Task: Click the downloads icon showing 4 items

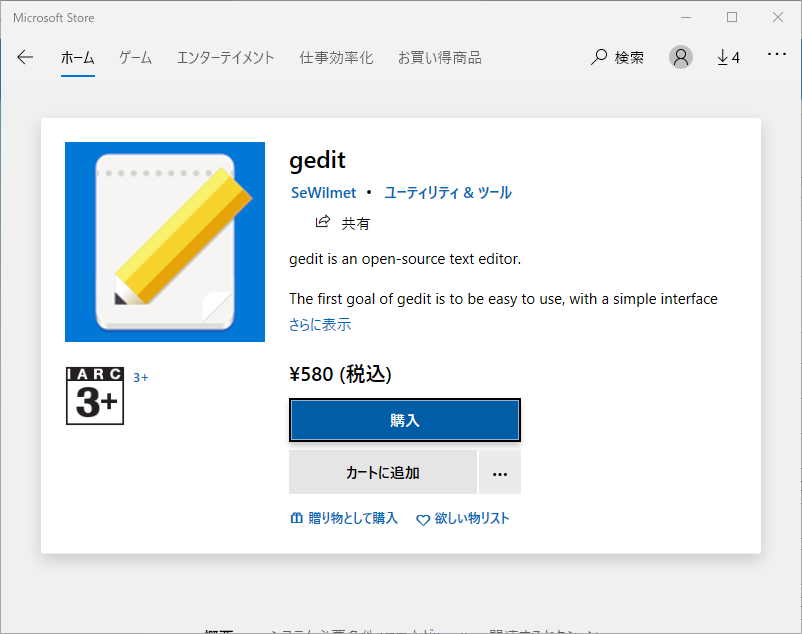Action: point(728,57)
